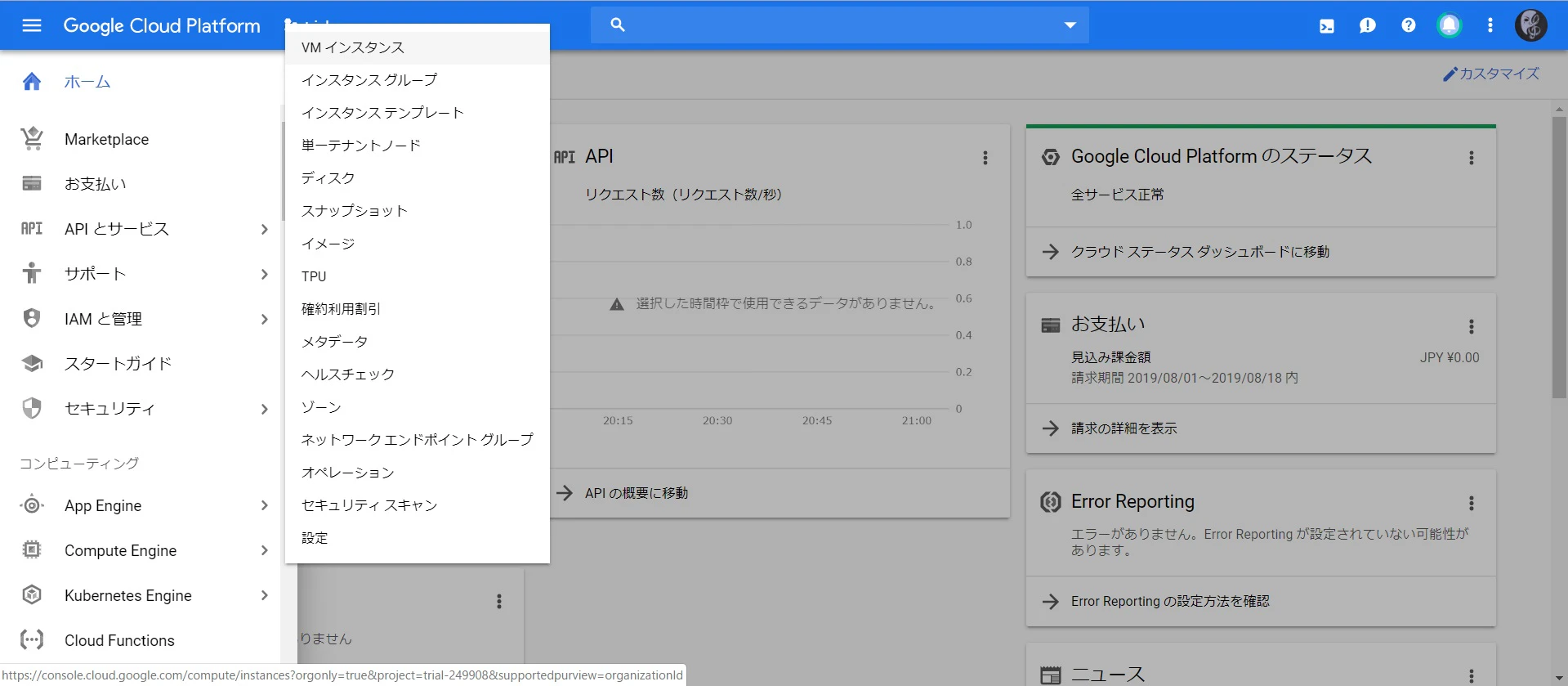Click the billing card icon in sidebar

(x=32, y=183)
